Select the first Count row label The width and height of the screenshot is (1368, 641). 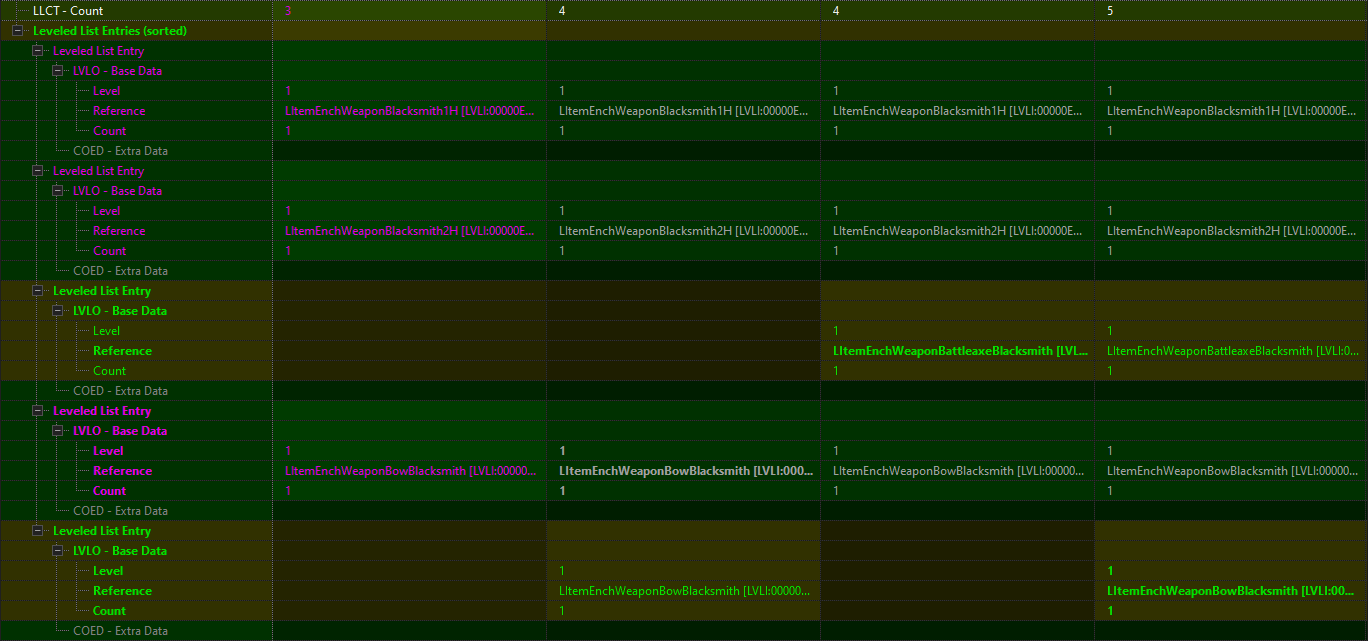pos(109,130)
